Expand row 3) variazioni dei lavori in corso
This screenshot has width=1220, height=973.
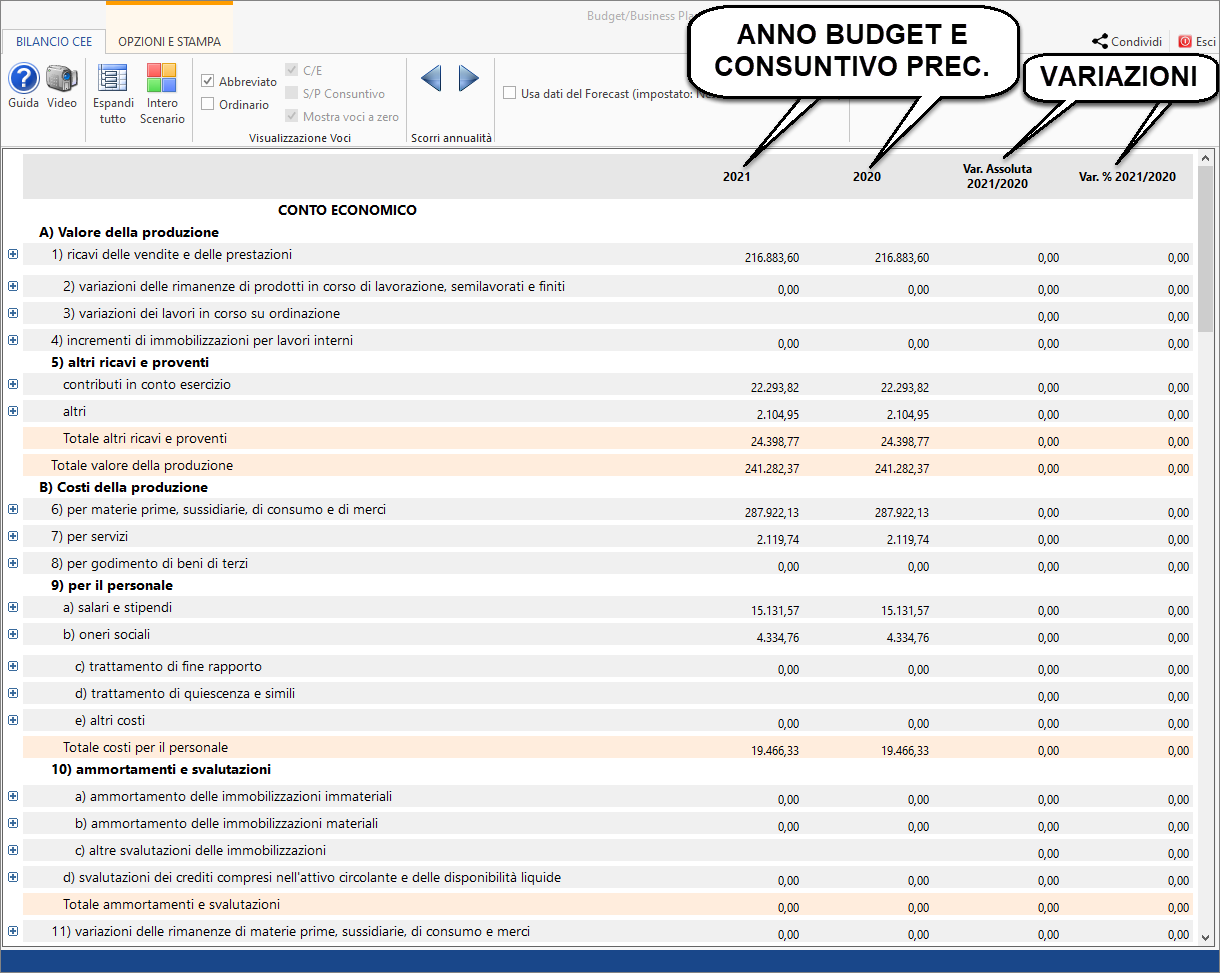click(x=13, y=313)
